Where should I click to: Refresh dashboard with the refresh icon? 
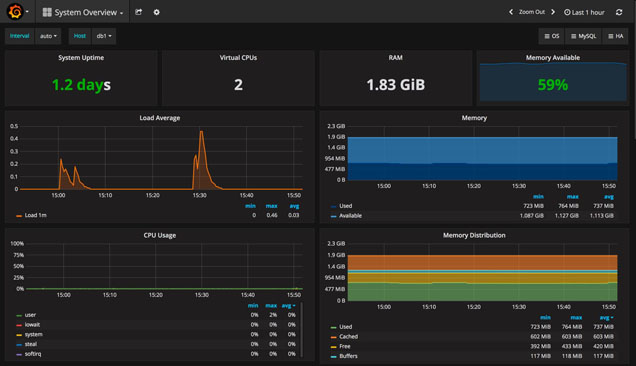point(619,12)
